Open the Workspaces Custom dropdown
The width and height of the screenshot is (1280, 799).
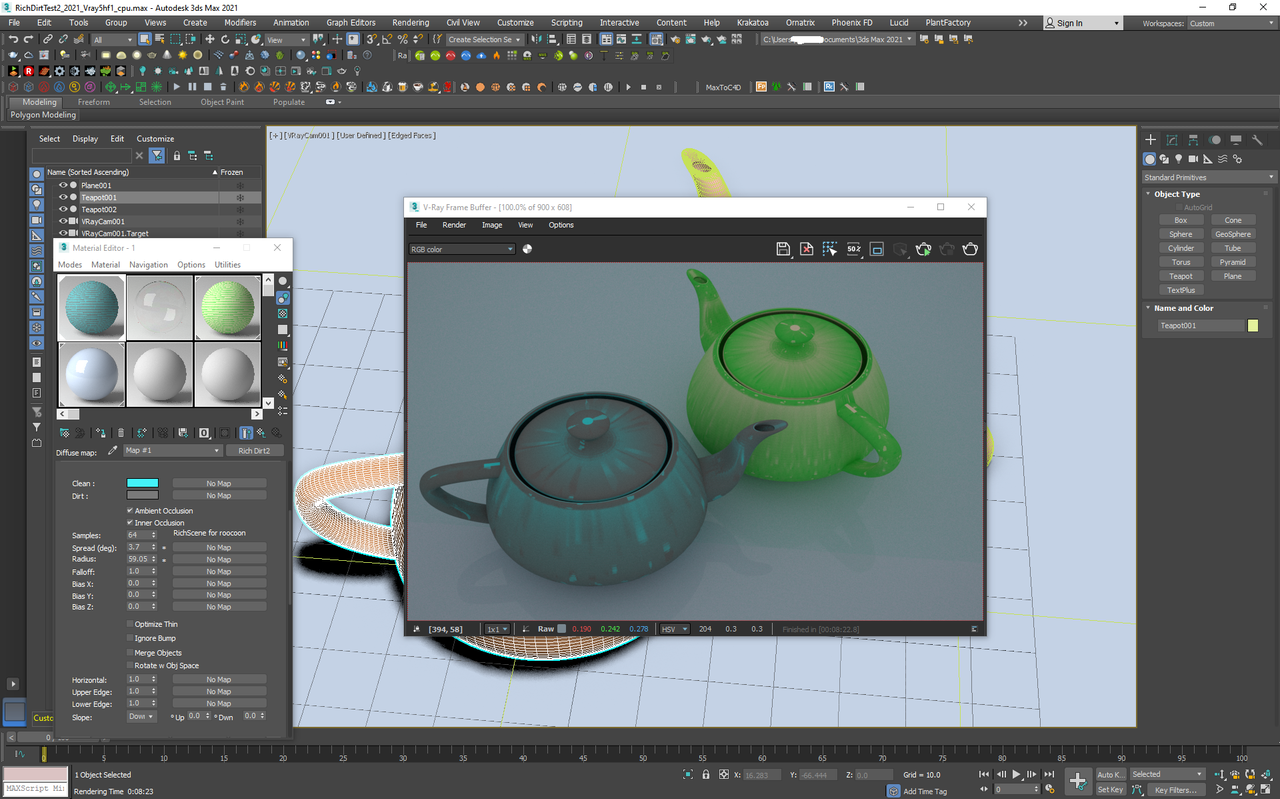[x=1232, y=23]
